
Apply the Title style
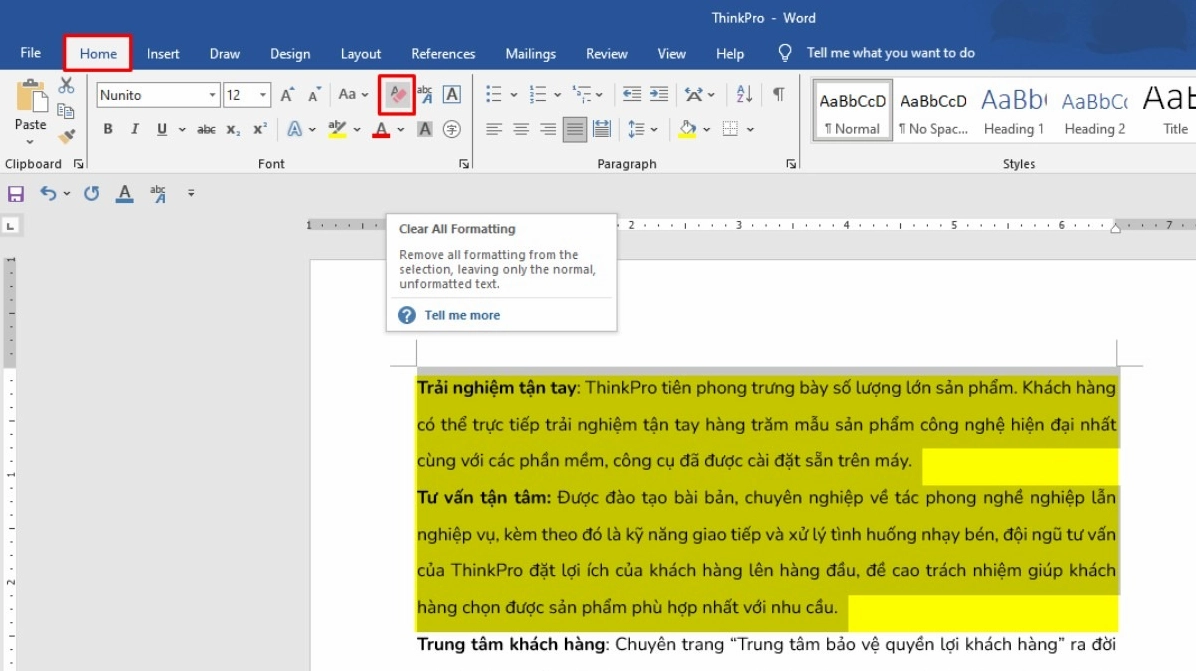[x=1169, y=111]
